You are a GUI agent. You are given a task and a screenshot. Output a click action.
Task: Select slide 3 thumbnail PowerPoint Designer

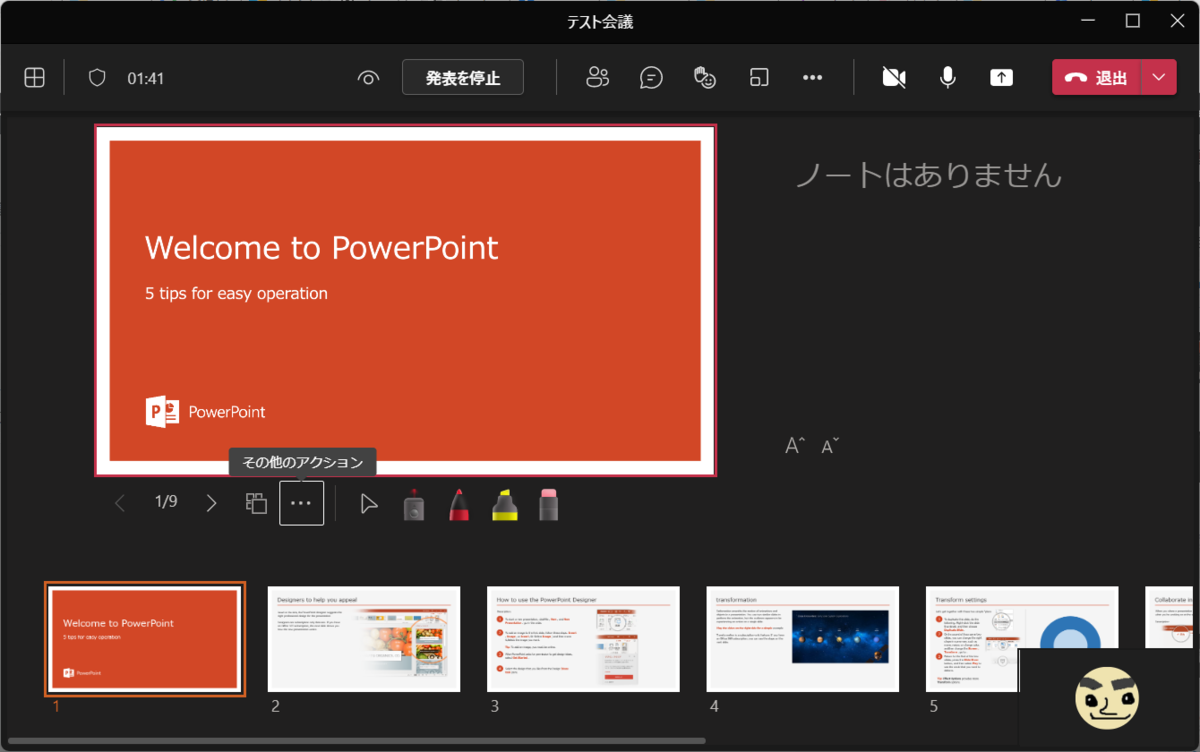[x=583, y=639]
